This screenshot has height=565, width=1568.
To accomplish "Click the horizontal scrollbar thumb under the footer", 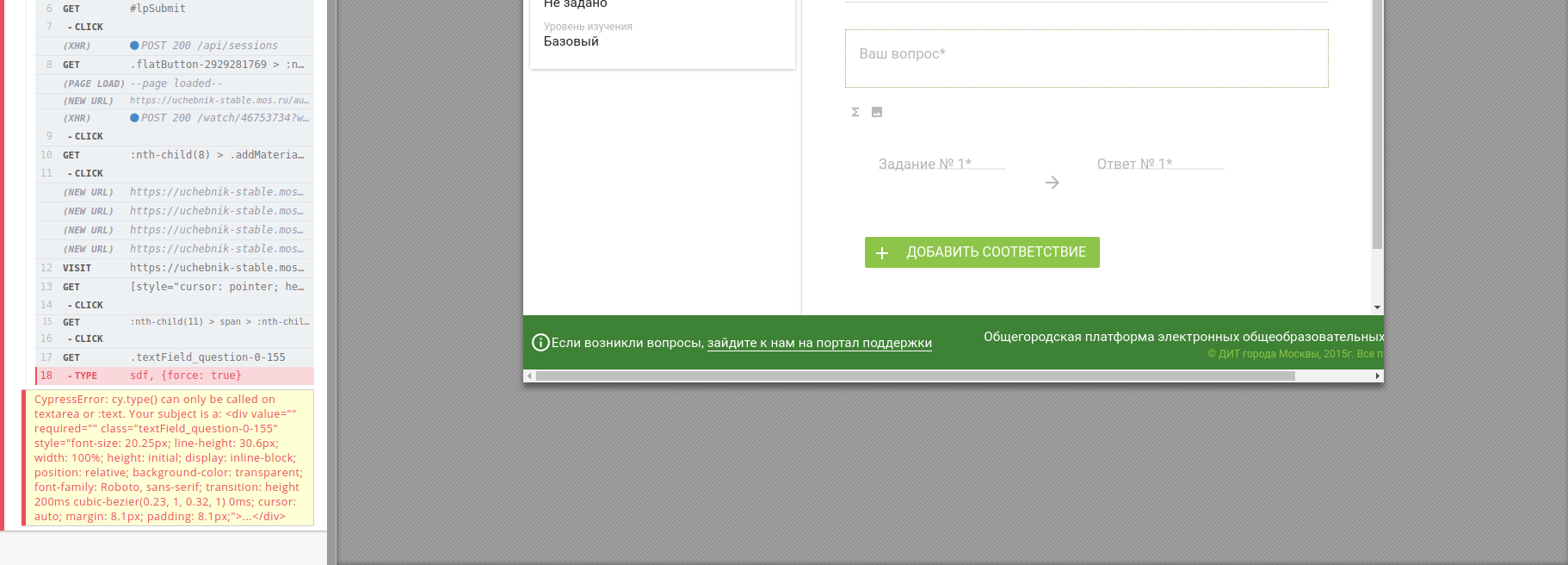I will click(915, 376).
